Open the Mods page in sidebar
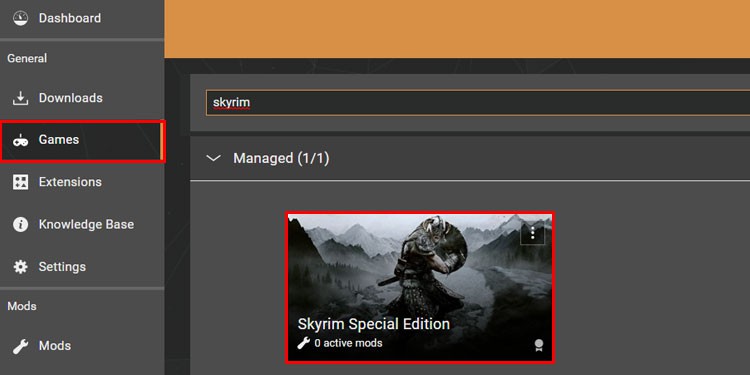This screenshot has height=375, width=750. [82, 346]
